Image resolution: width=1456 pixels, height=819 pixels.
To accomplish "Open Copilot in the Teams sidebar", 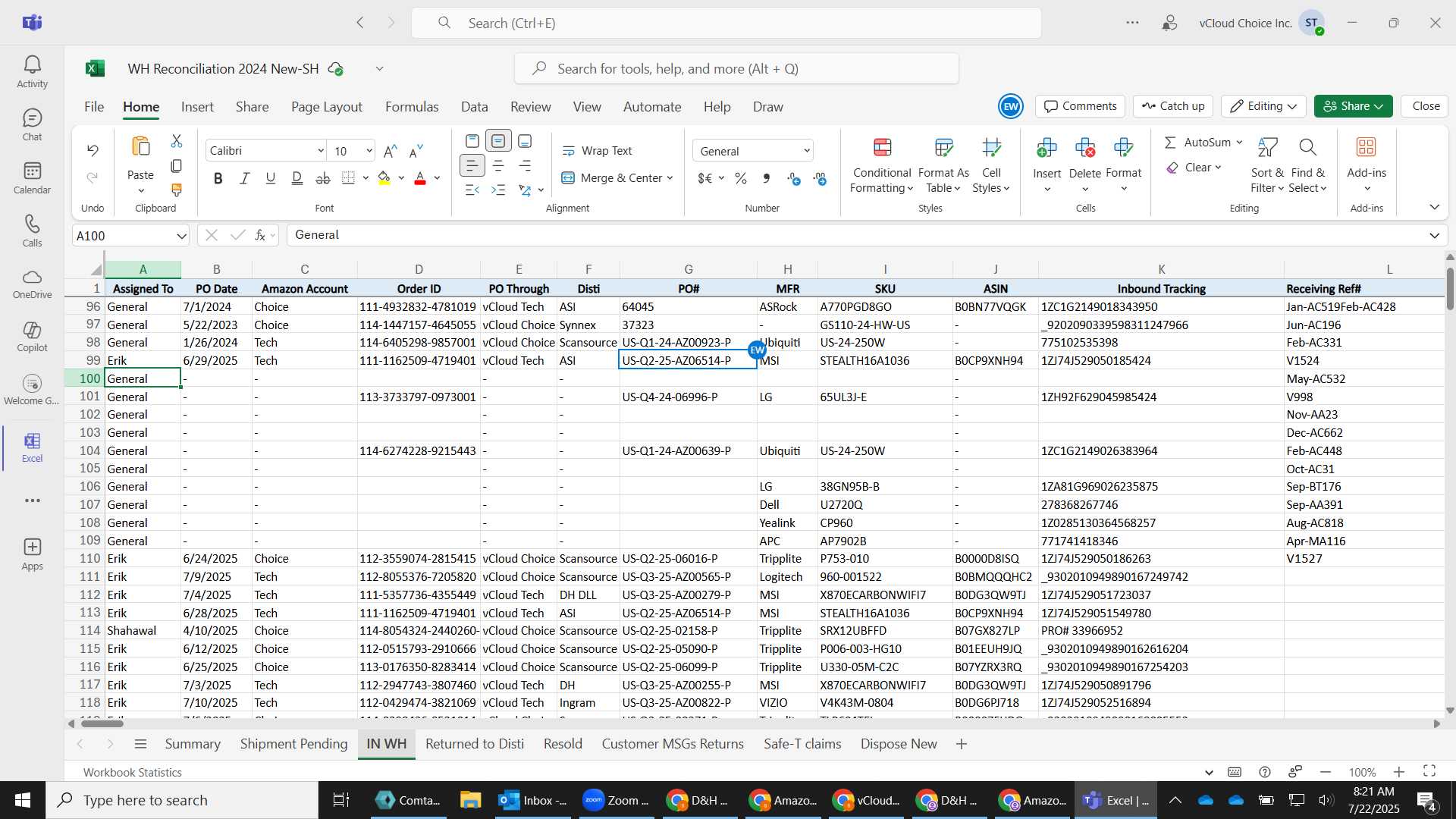I will pos(32,337).
